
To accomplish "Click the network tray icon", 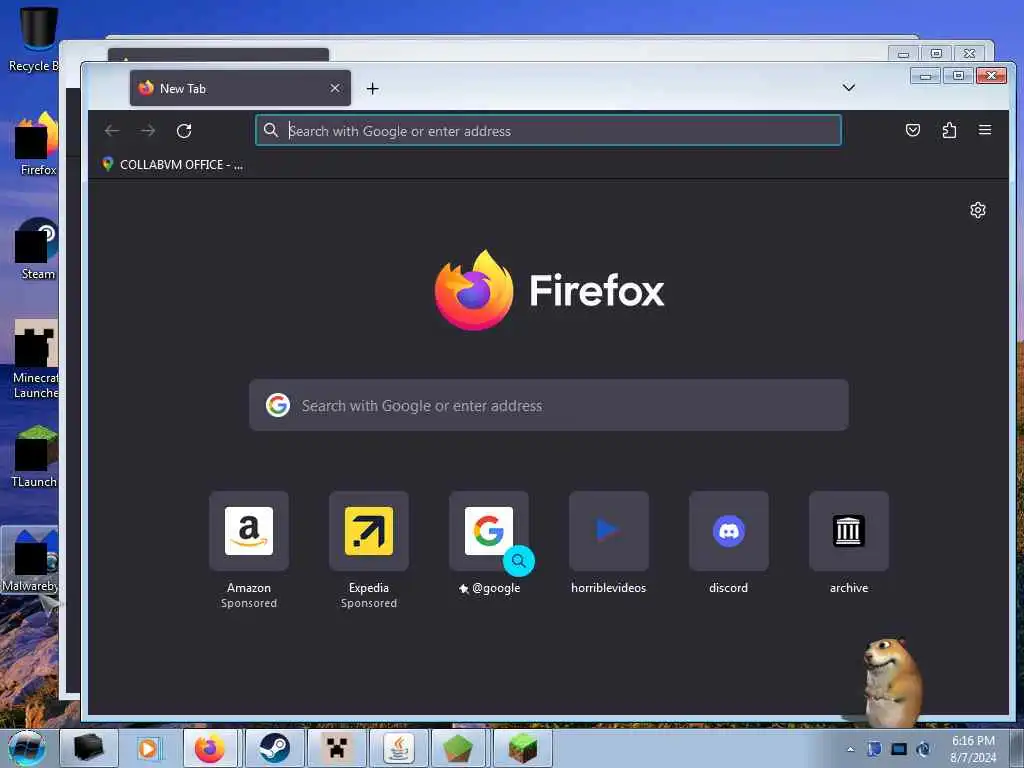I will click(x=899, y=749).
